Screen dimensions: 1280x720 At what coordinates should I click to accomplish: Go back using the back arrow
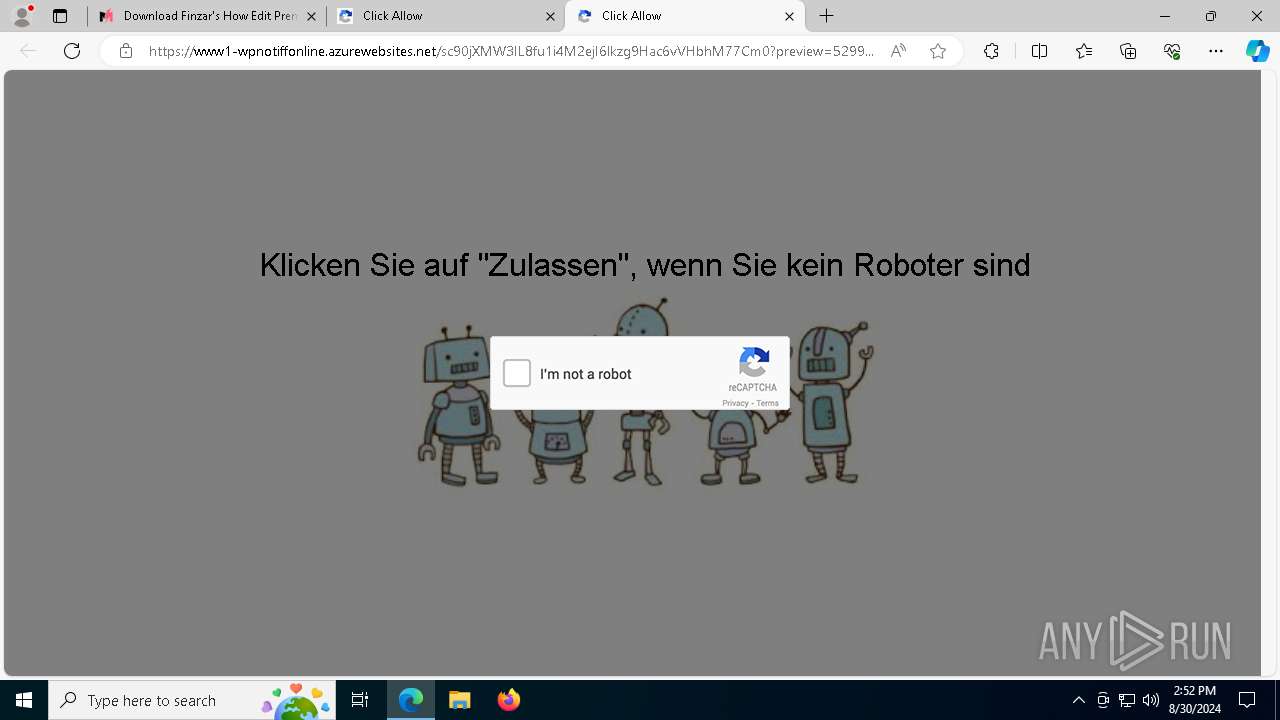click(x=28, y=51)
